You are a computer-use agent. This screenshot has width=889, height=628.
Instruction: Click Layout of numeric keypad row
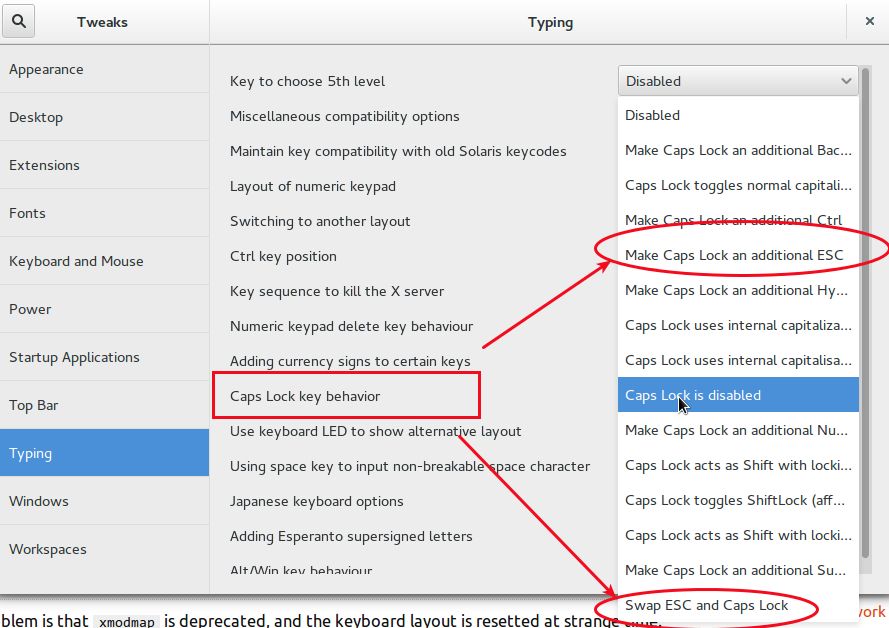click(312, 186)
